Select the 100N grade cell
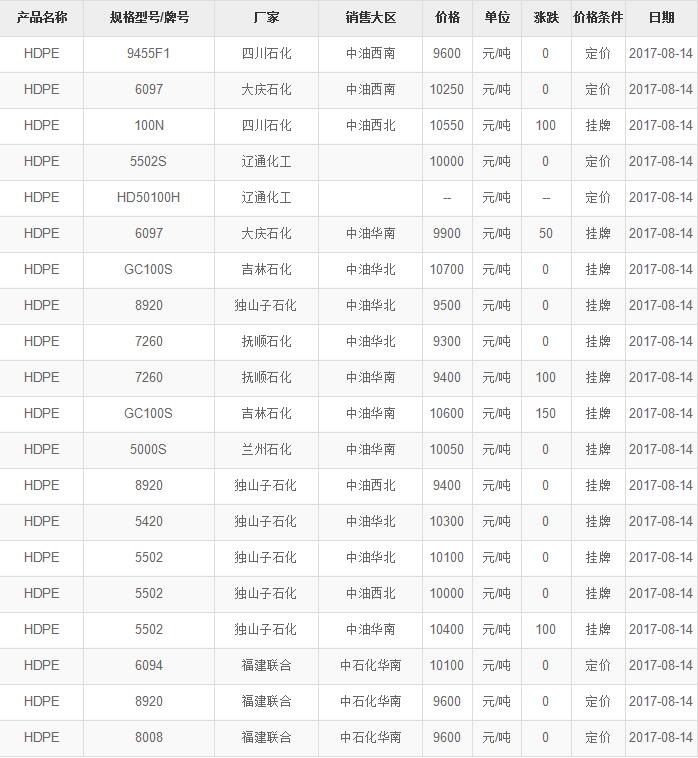The image size is (698, 758). click(149, 126)
